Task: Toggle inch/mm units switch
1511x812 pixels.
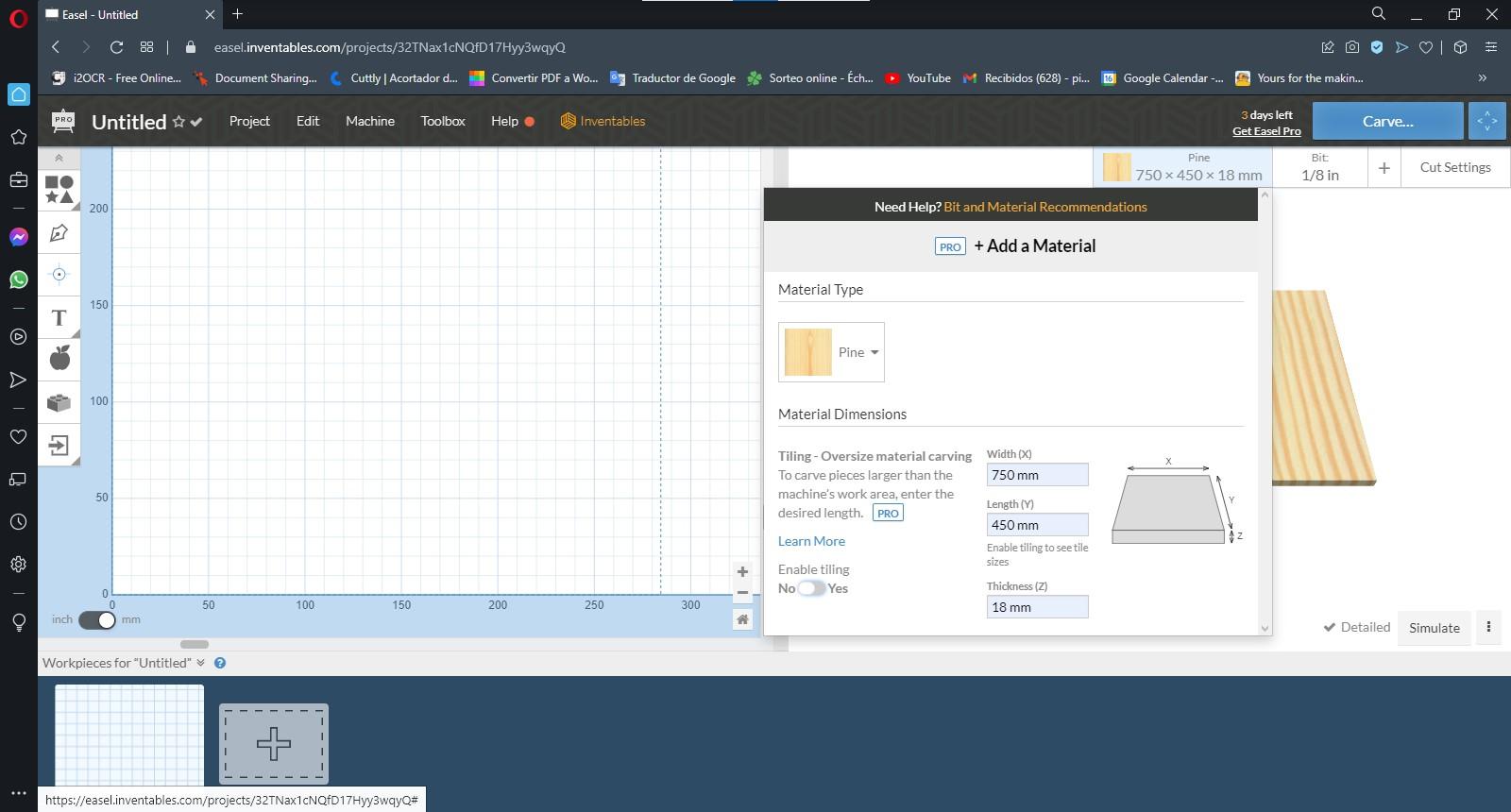Action: [x=96, y=619]
